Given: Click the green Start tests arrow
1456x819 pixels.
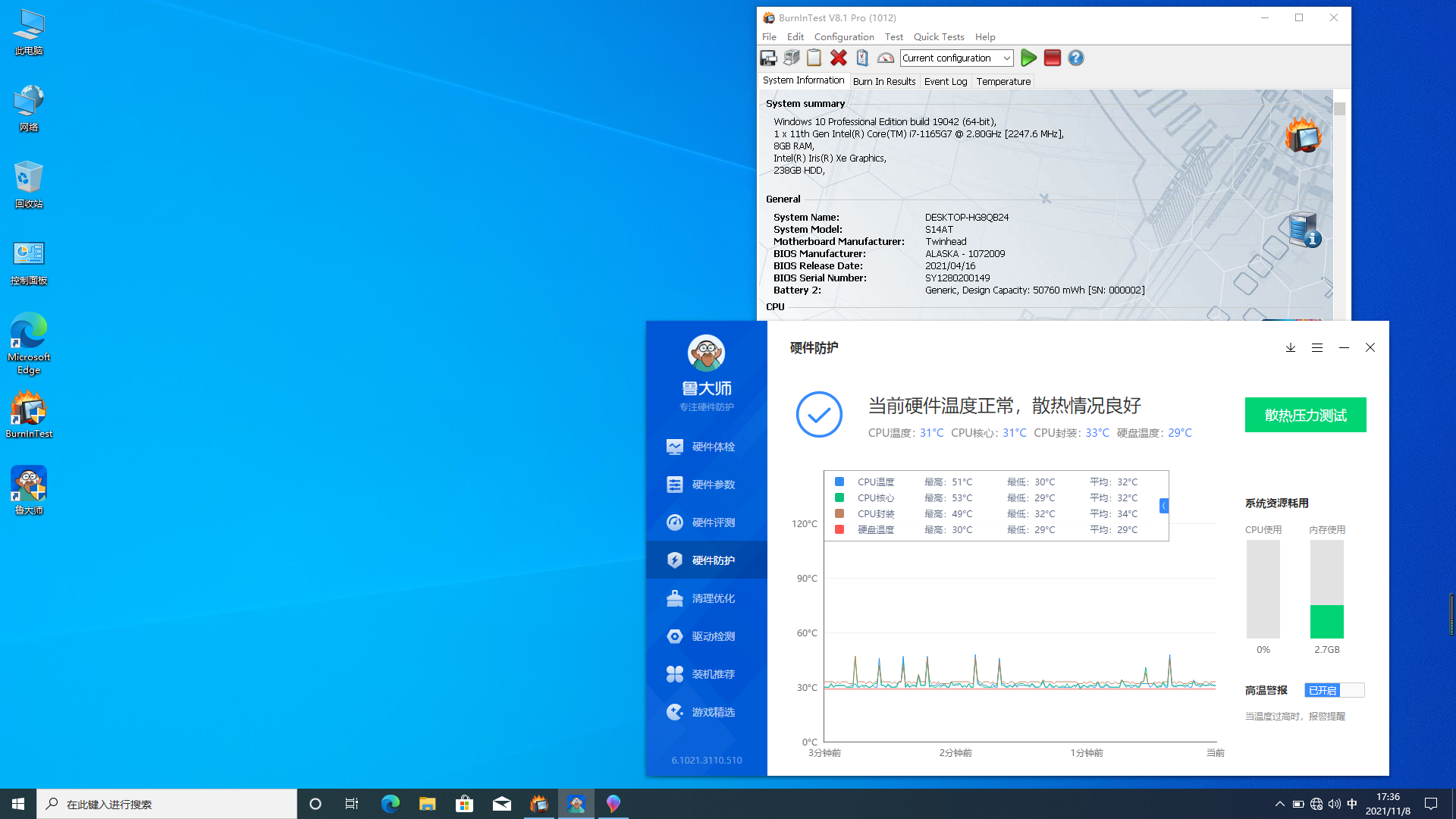Looking at the screenshot, I should pyautogui.click(x=1028, y=58).
